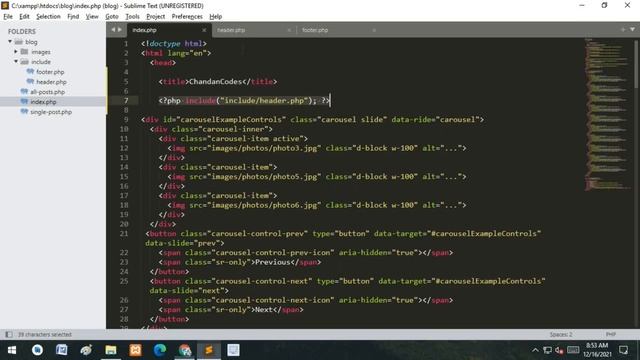Viewport: 640px width, 360px height.
Task: Collapse the blog folder
Action: [10, 42]
